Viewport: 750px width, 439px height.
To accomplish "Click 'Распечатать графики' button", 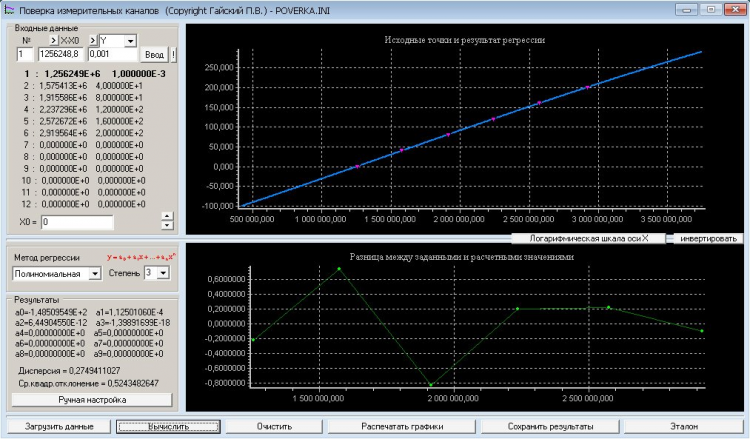I will 402,427.
